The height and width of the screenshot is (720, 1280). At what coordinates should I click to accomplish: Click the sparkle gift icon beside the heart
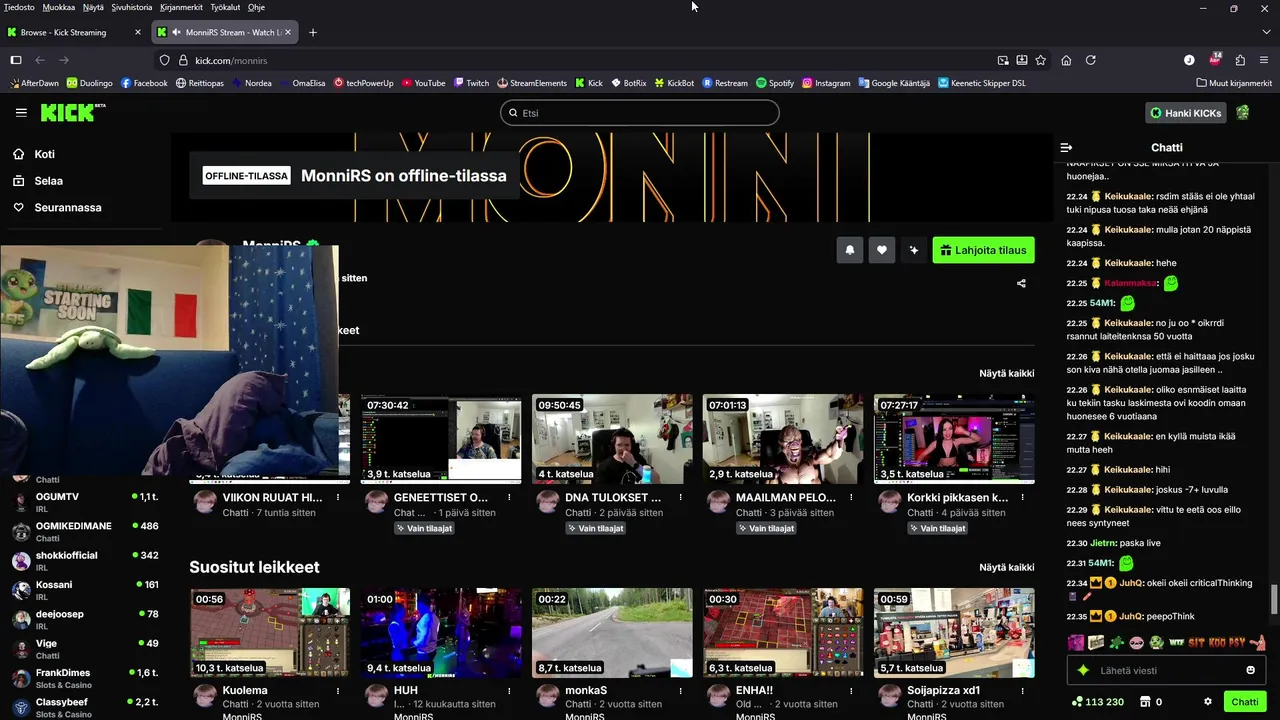(913, 250)
